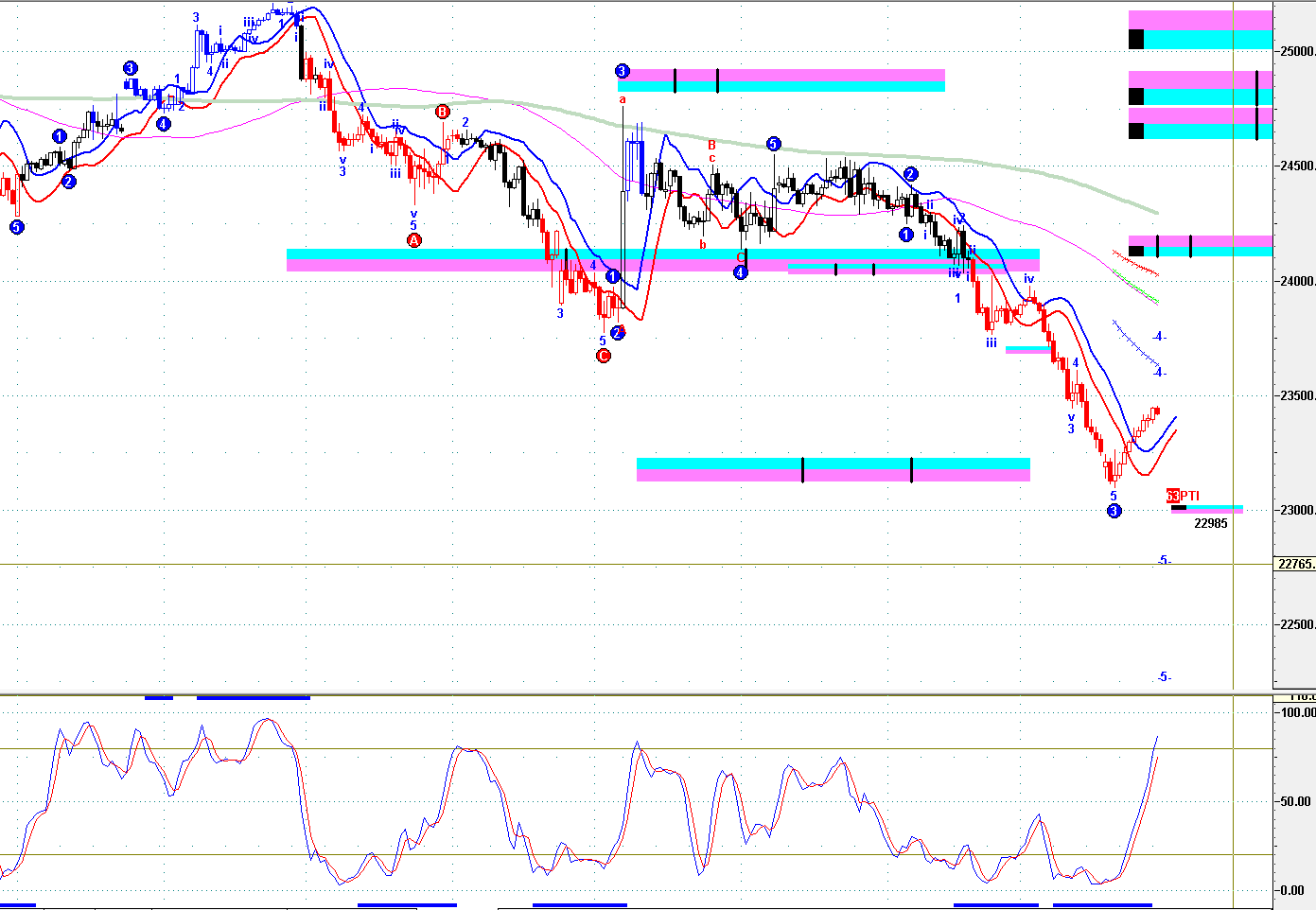Select the red PTI 63 indicator label
The height and width of the screenshot is (910, 1316).
(x=1183, y=496)
